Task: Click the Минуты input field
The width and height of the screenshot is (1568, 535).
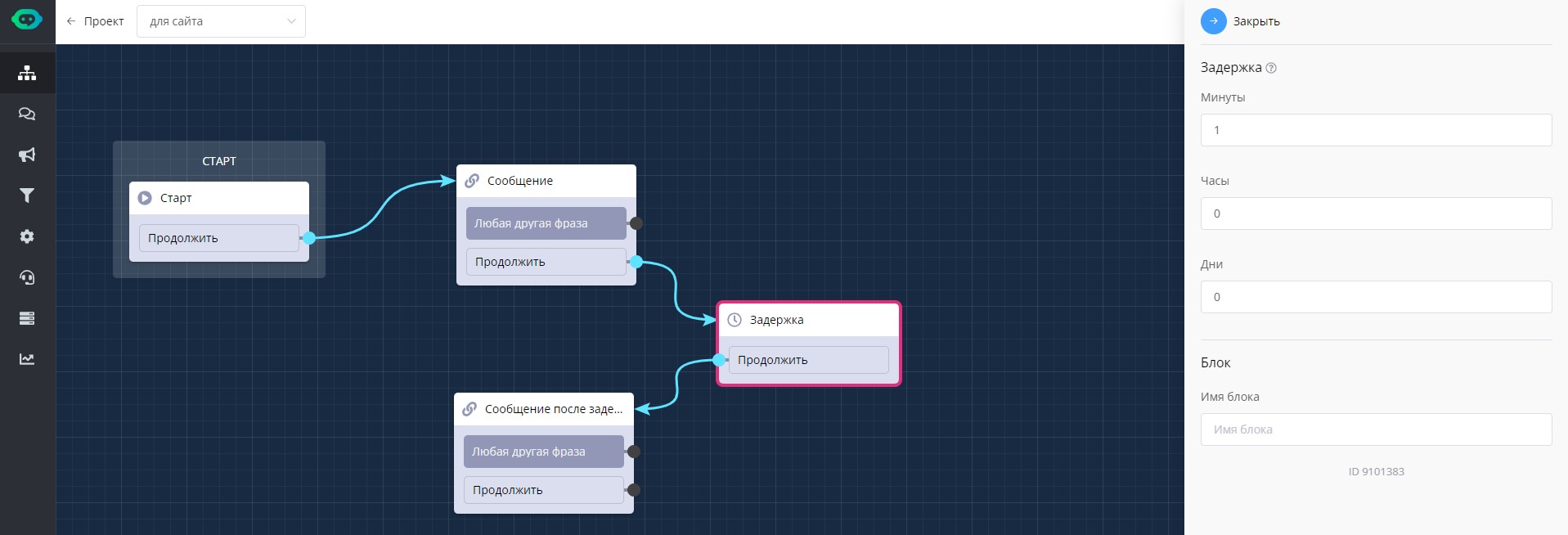Action: pos(1376,130)
